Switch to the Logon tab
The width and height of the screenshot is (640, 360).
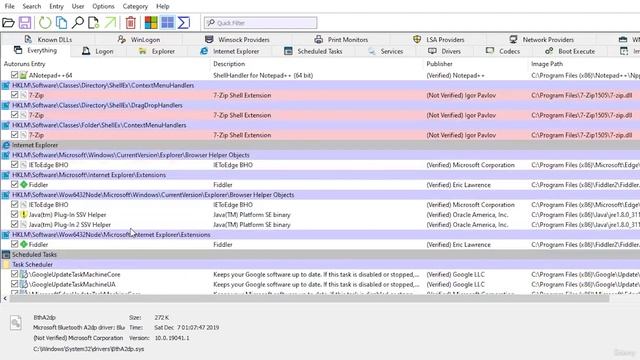pyautogui.click(x=98, y=51)
